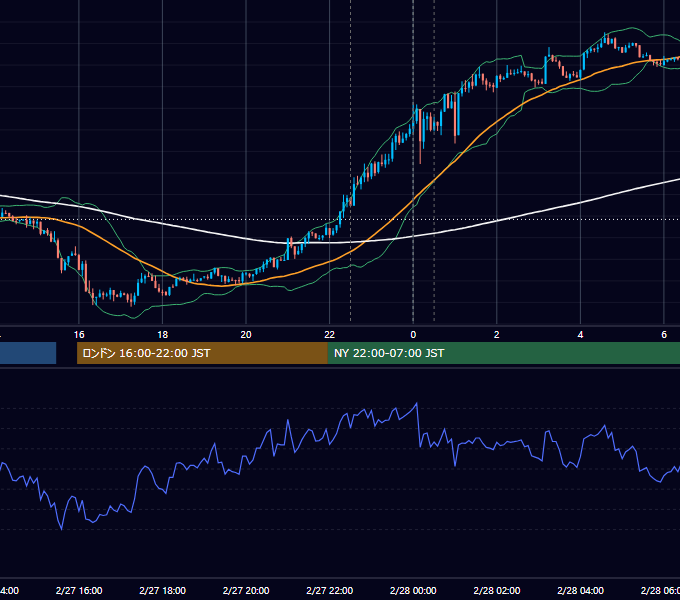Viewport: 680px width, 600px height.
Task: Click the 2/28 04:00 label on the lower axis
Action: [x=580, y=590]
